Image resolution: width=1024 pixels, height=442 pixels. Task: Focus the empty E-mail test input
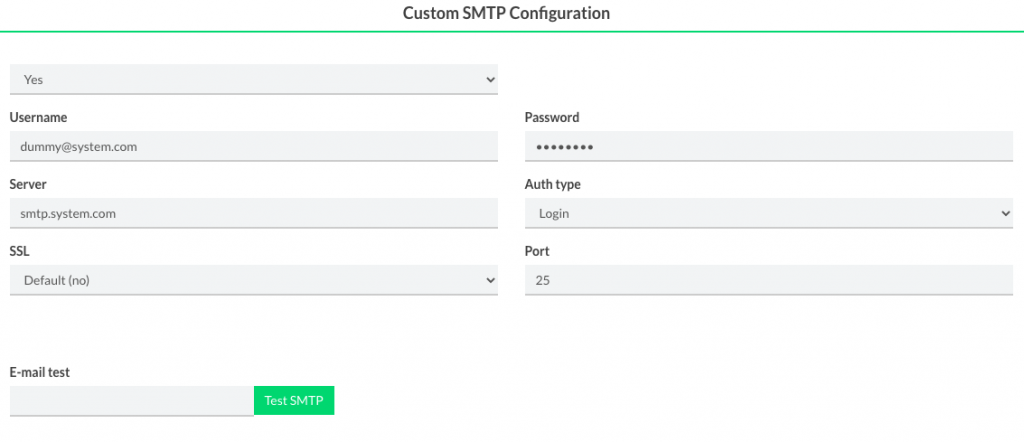click(131, 401)
